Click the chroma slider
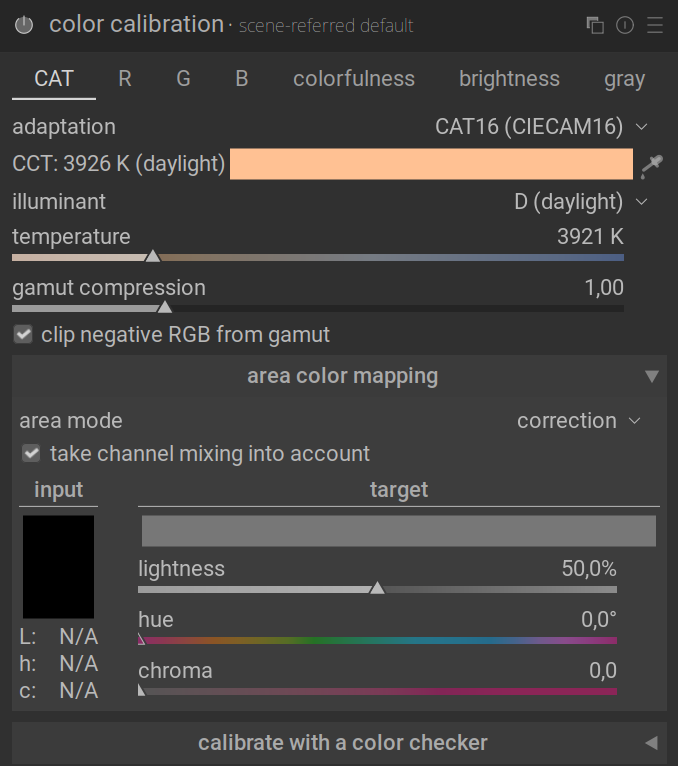678x766 pixels. pyautogui.click(x=377, y=691)
